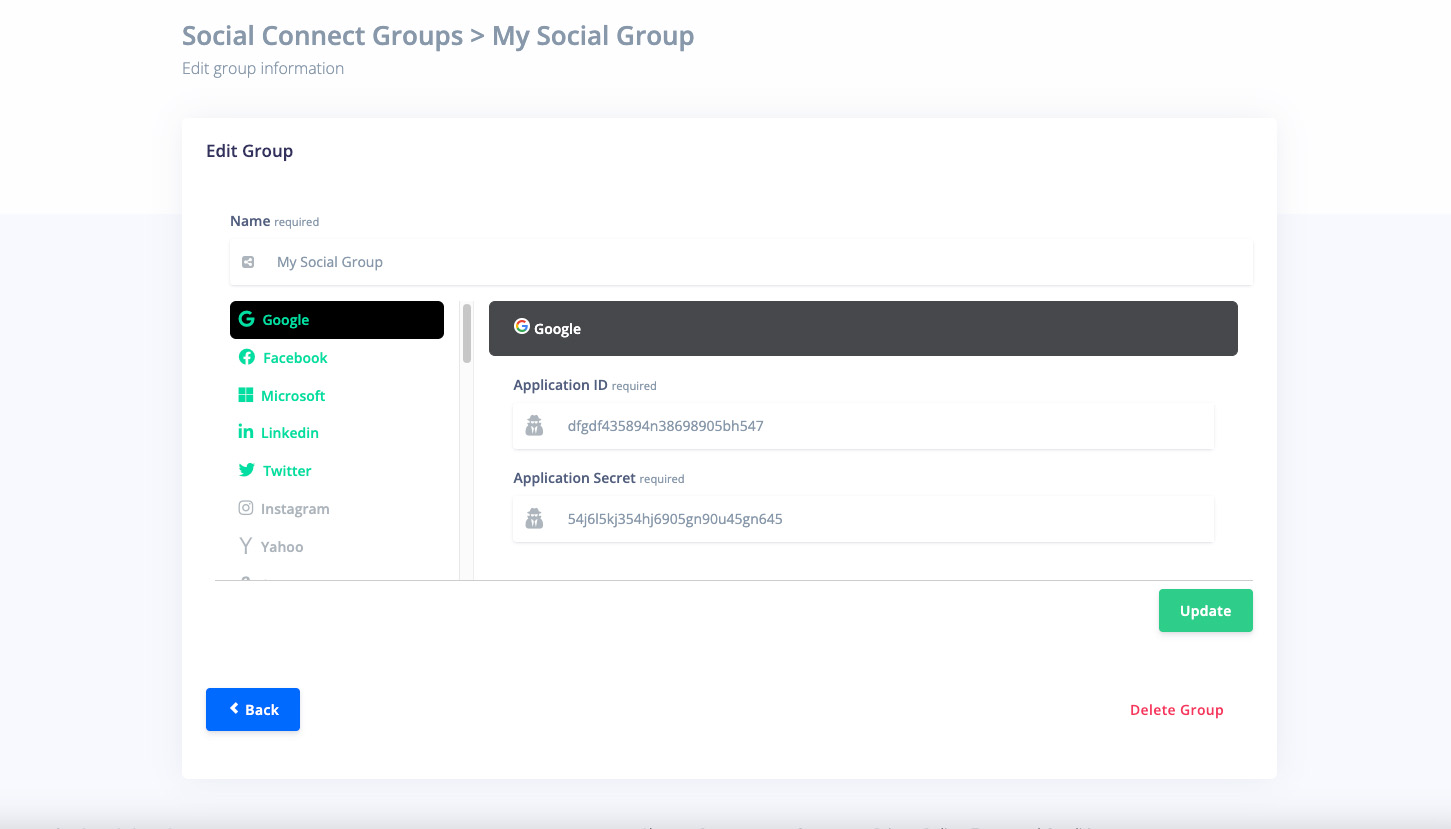The image size is (1451, 829).
Task: Click the provider list scrollbar thumb
Action: [467, 333]
